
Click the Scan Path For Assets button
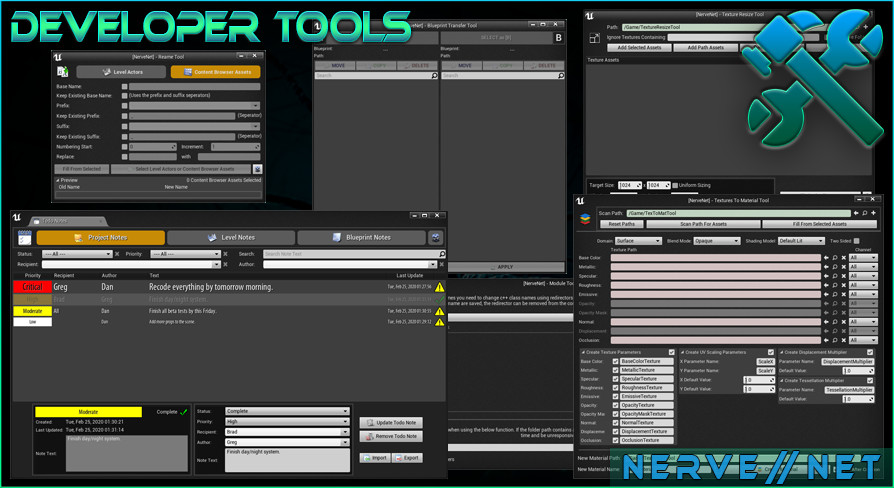click(704, 224)
